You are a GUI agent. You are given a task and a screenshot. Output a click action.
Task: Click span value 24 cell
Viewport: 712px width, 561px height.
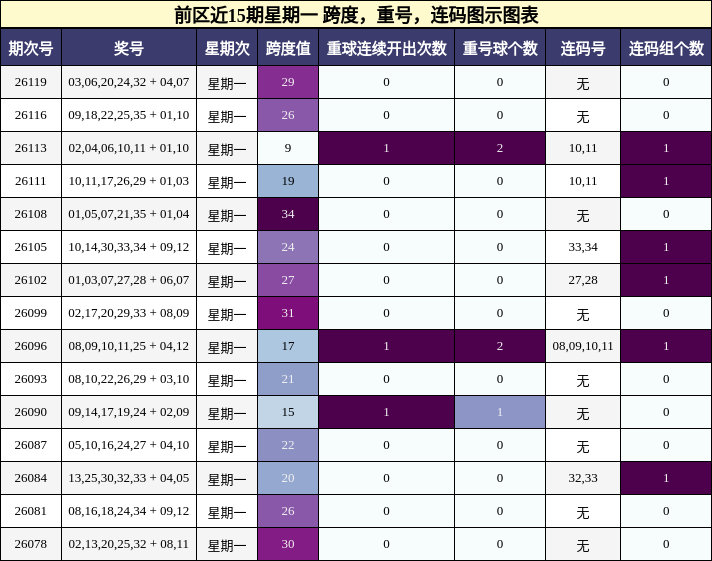click(x=288, y=247)
